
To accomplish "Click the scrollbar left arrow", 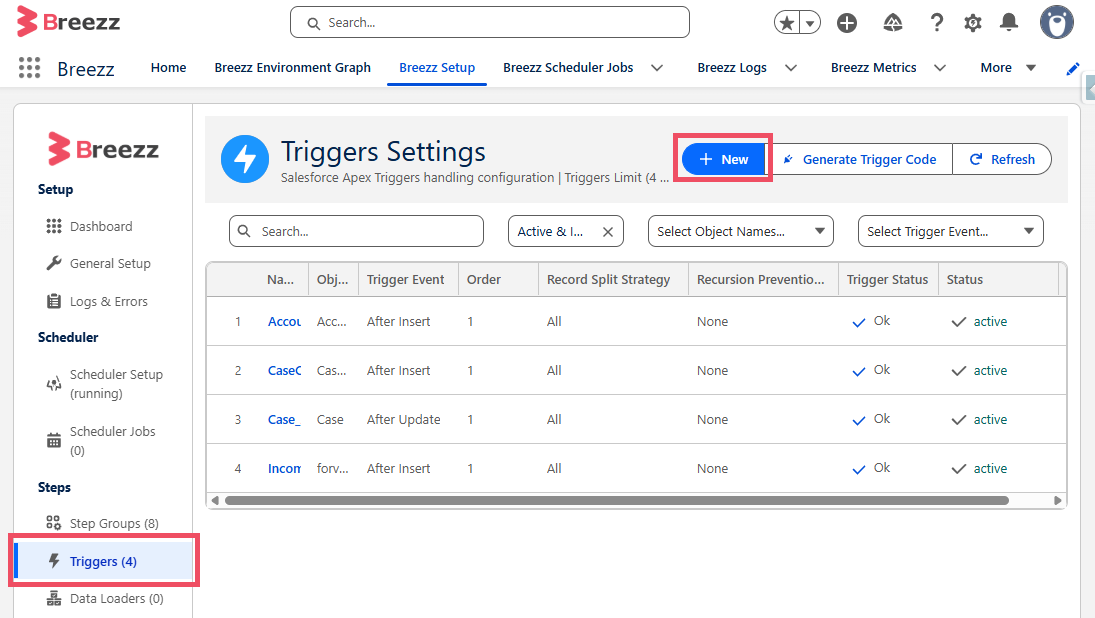I will pyautogui.click(x=214, y=500).
